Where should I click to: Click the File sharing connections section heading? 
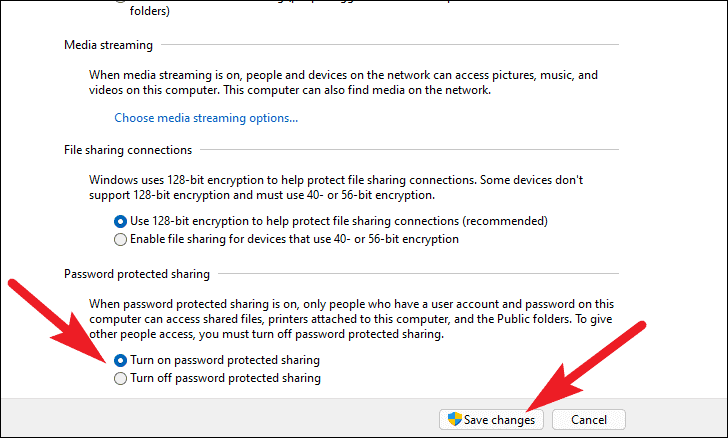128,150
